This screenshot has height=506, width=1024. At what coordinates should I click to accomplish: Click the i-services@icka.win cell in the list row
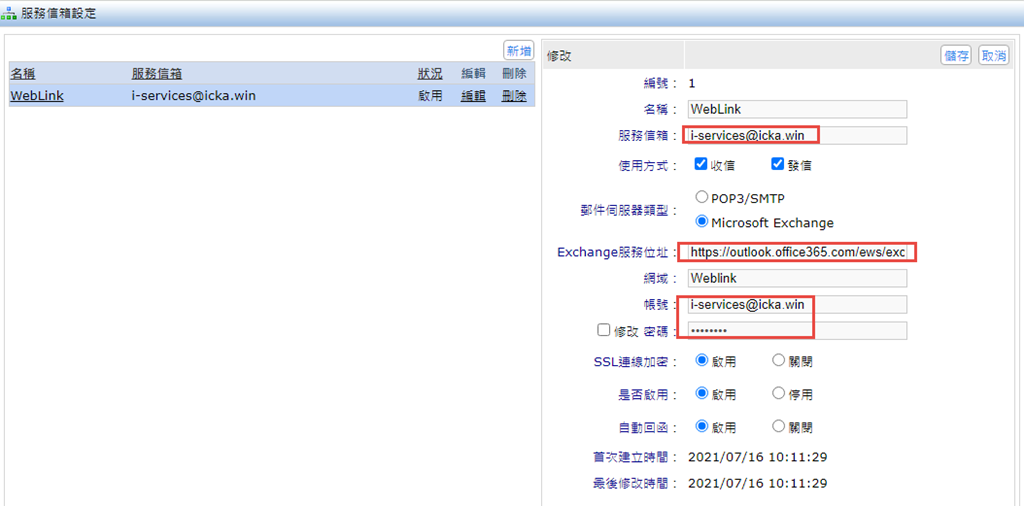click(x=193, y=96)
